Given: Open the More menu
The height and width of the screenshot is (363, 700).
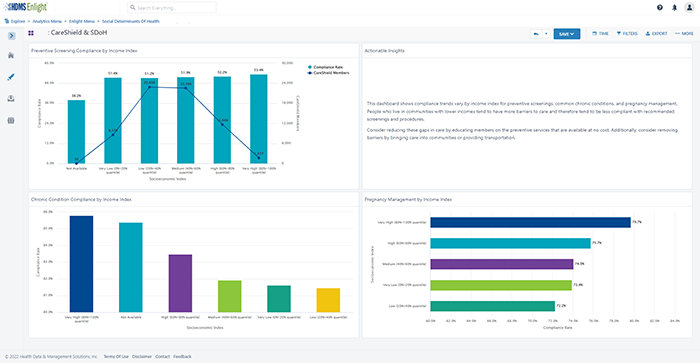Looking at the screenshot, I should tap(684, 33).
